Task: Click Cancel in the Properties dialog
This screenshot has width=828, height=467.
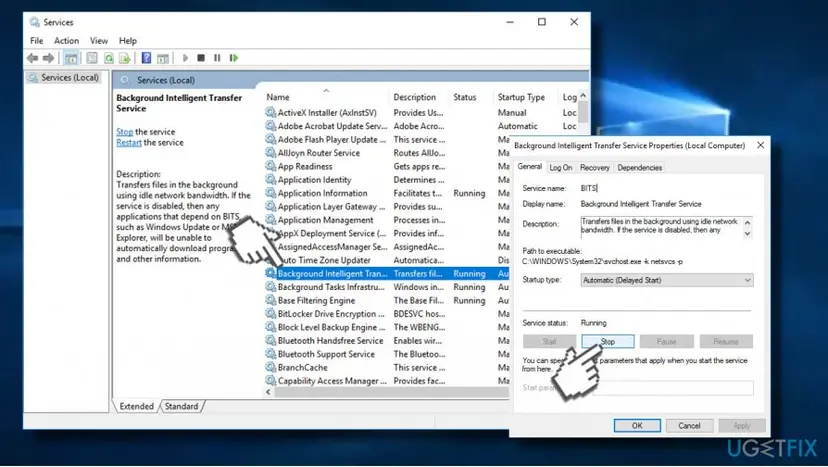Action: coord(689,426)
